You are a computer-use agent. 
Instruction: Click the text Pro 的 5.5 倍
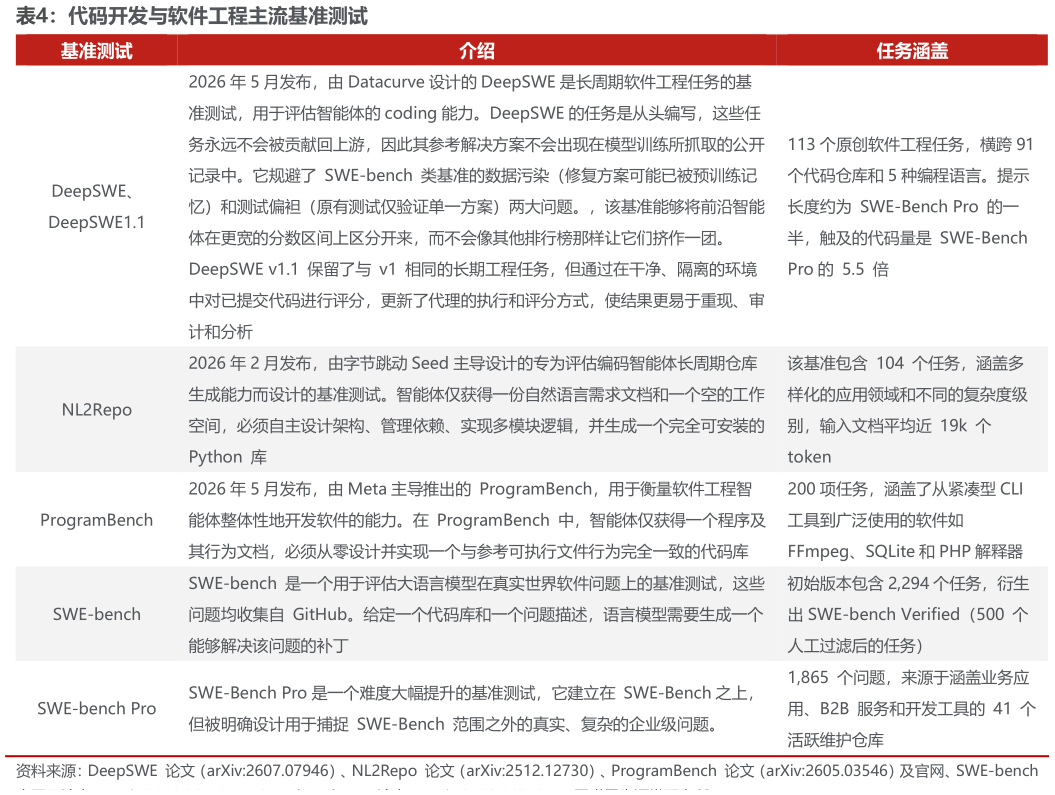coord(838,270)
